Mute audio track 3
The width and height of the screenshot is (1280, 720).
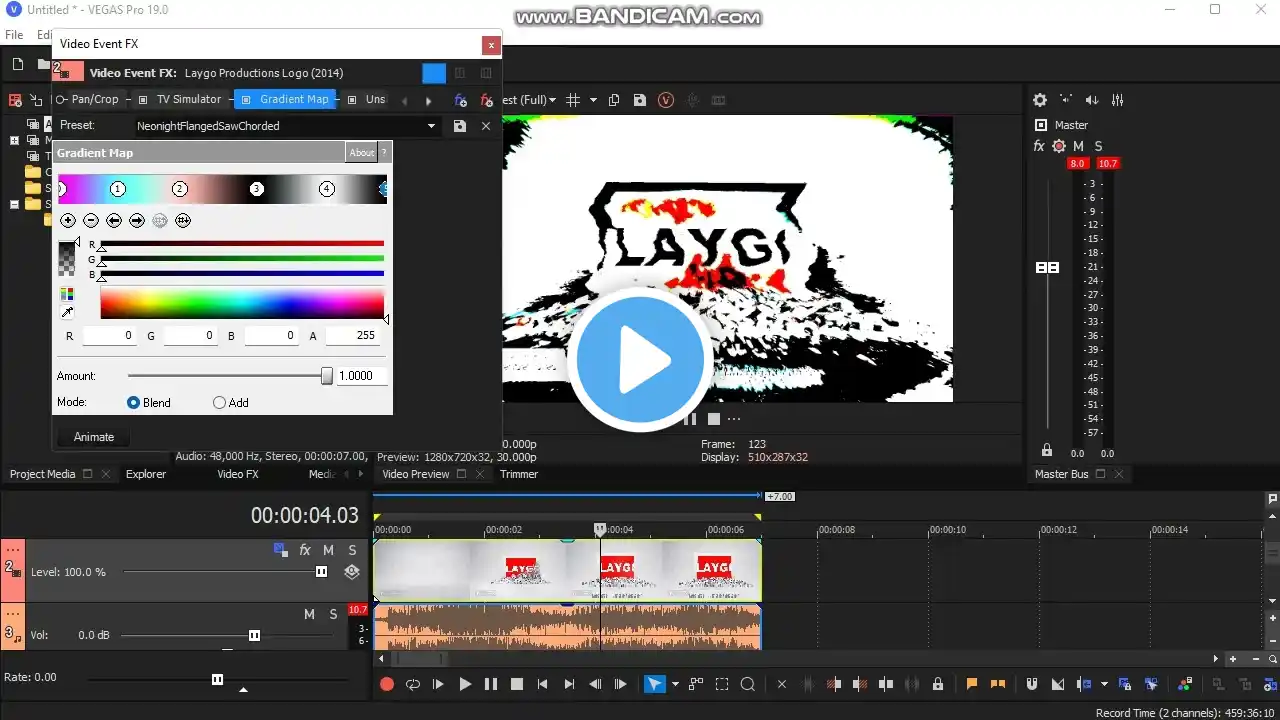(x=309, y=614)
